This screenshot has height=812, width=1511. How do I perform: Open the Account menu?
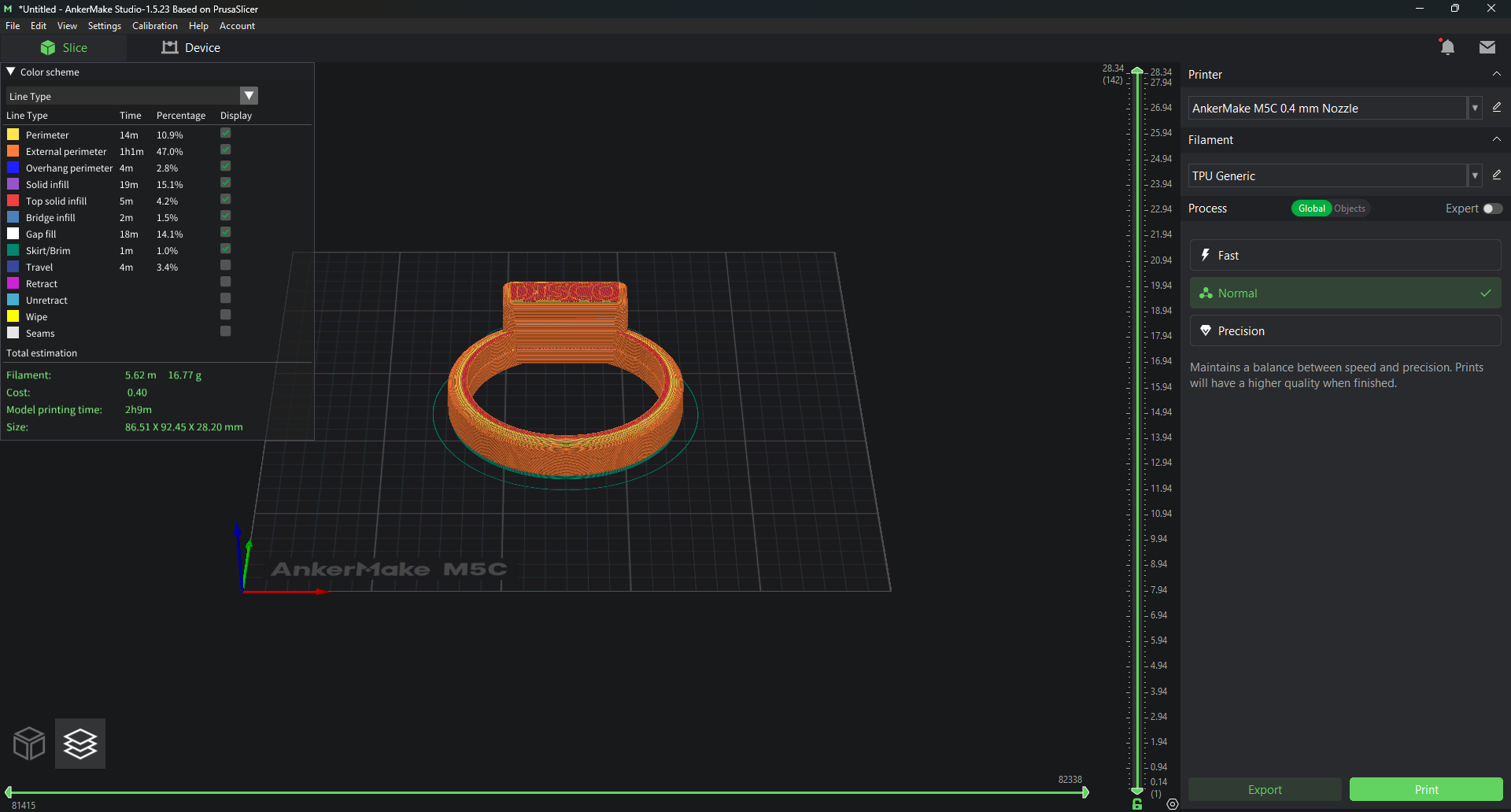pyautogui.click(x=237, y=26)
